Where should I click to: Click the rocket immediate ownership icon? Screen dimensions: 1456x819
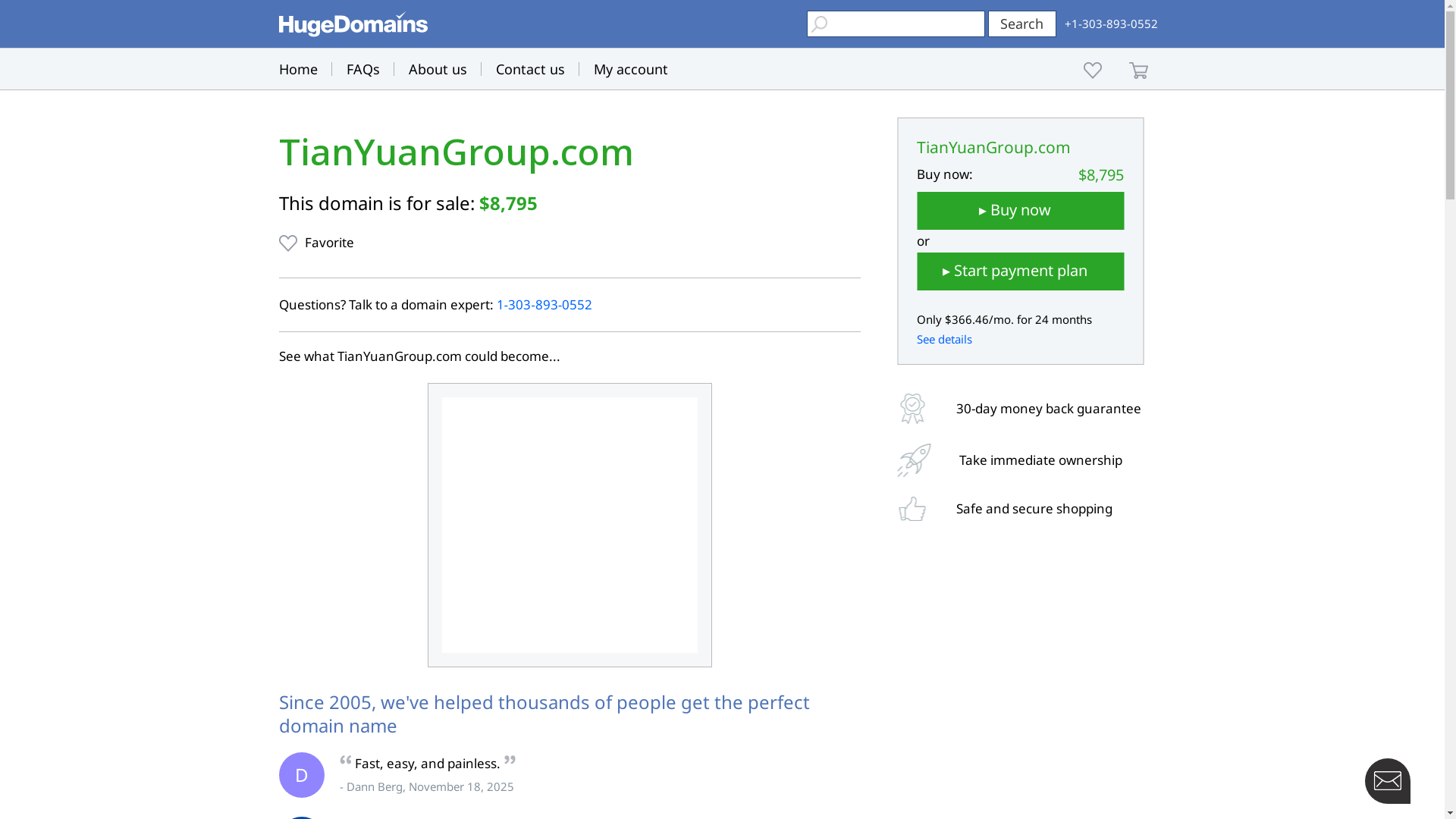914,460
